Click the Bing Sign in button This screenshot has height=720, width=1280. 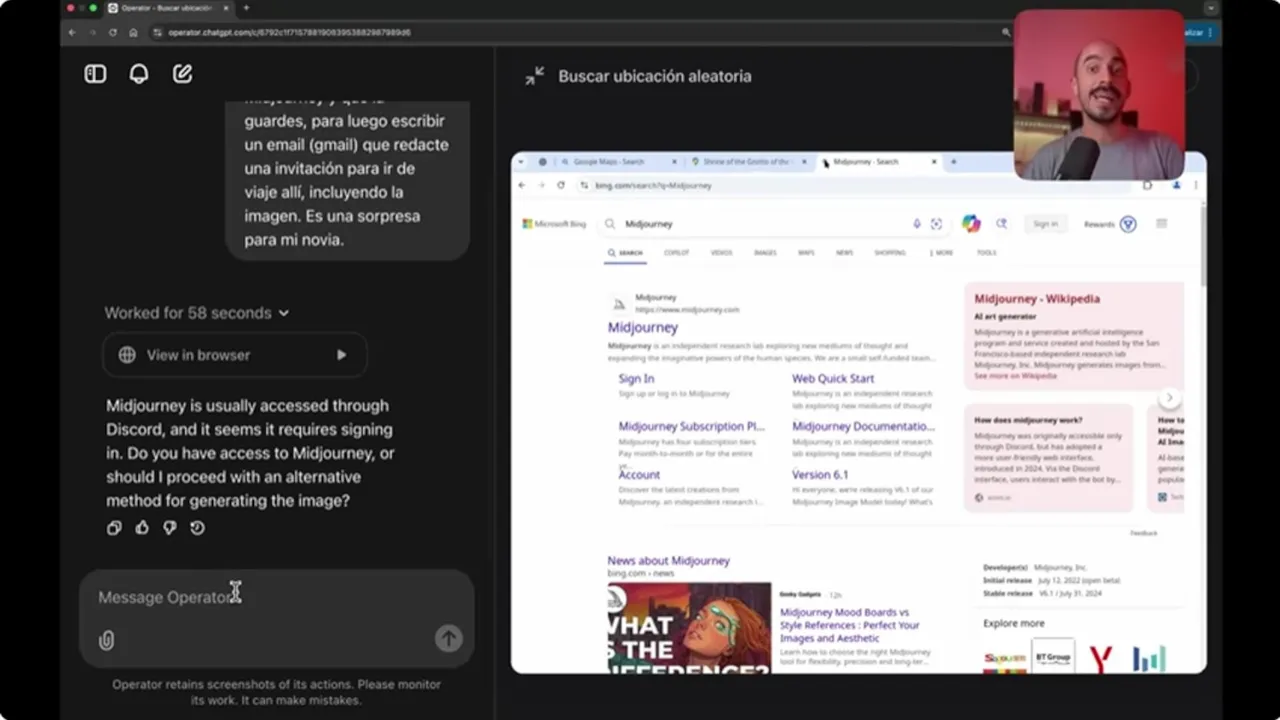coord(1046,224)
